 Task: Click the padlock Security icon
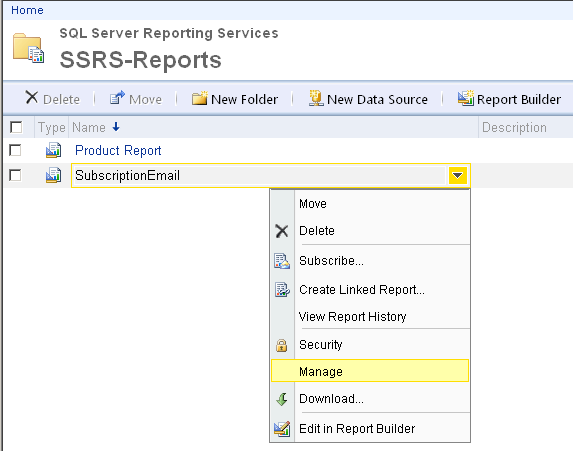[x=281, y=345]
